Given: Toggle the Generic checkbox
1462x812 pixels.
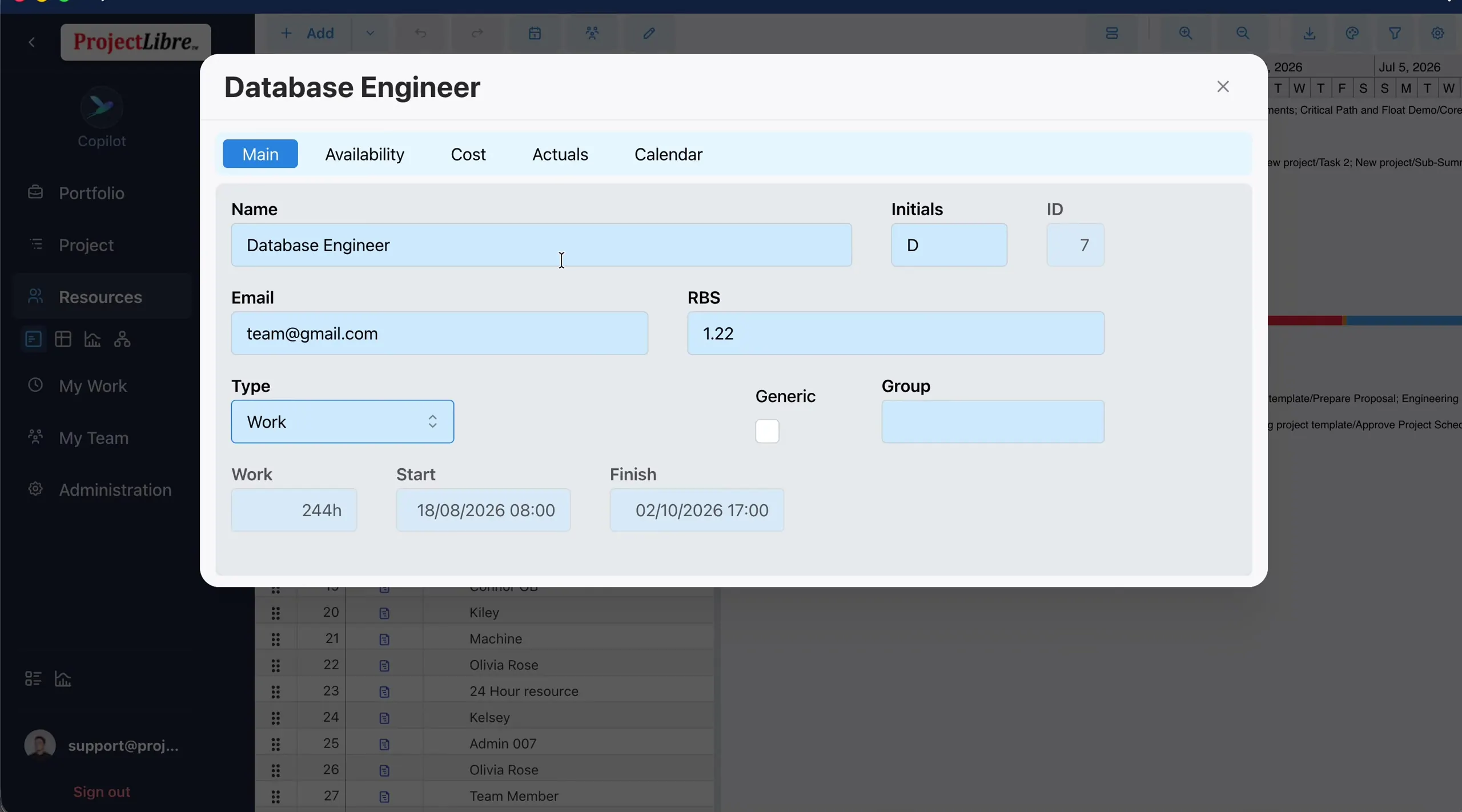Looking at the screenshot, I should (767, 431).
